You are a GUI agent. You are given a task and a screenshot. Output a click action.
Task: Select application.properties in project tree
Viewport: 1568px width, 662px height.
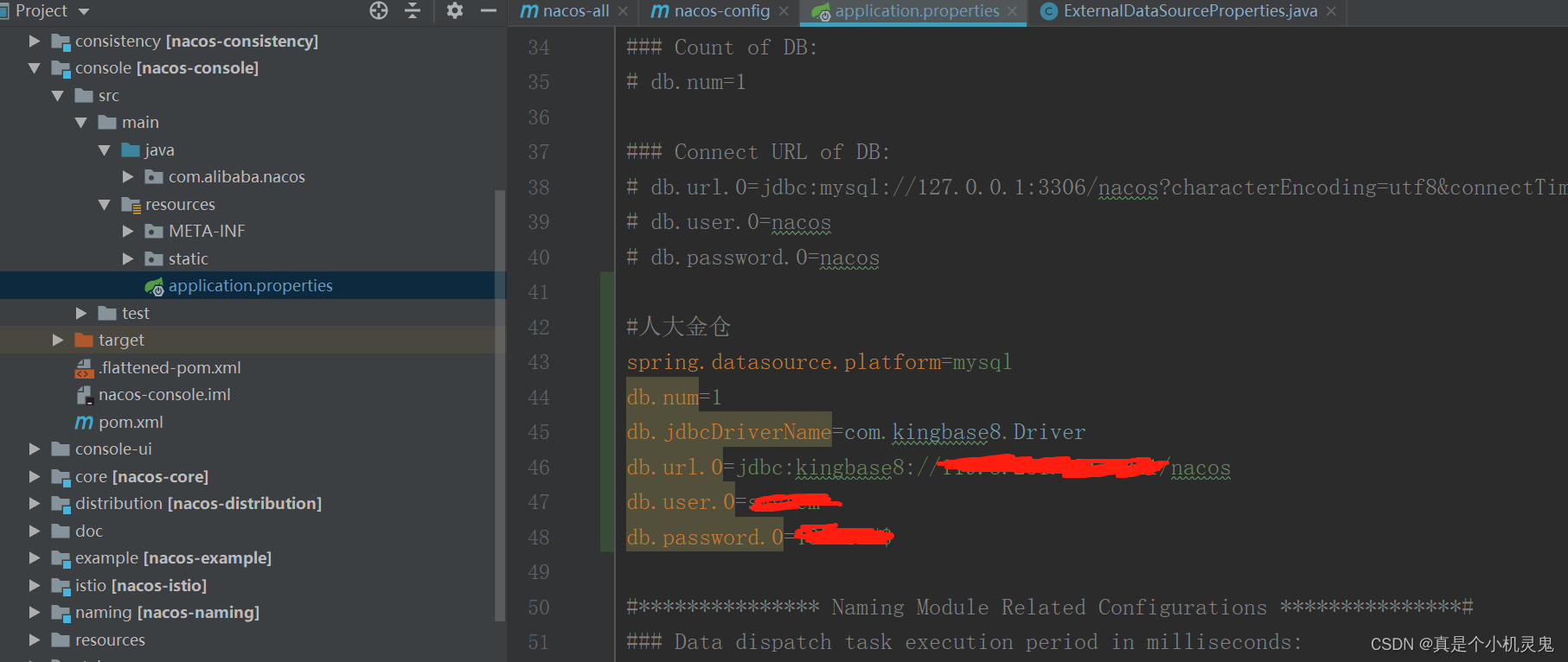(x=250, y=285)
